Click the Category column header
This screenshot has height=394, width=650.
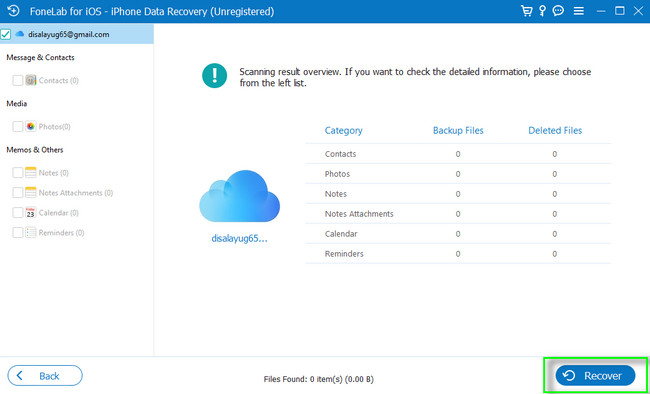pyautogui.click(x=343, y=131)
